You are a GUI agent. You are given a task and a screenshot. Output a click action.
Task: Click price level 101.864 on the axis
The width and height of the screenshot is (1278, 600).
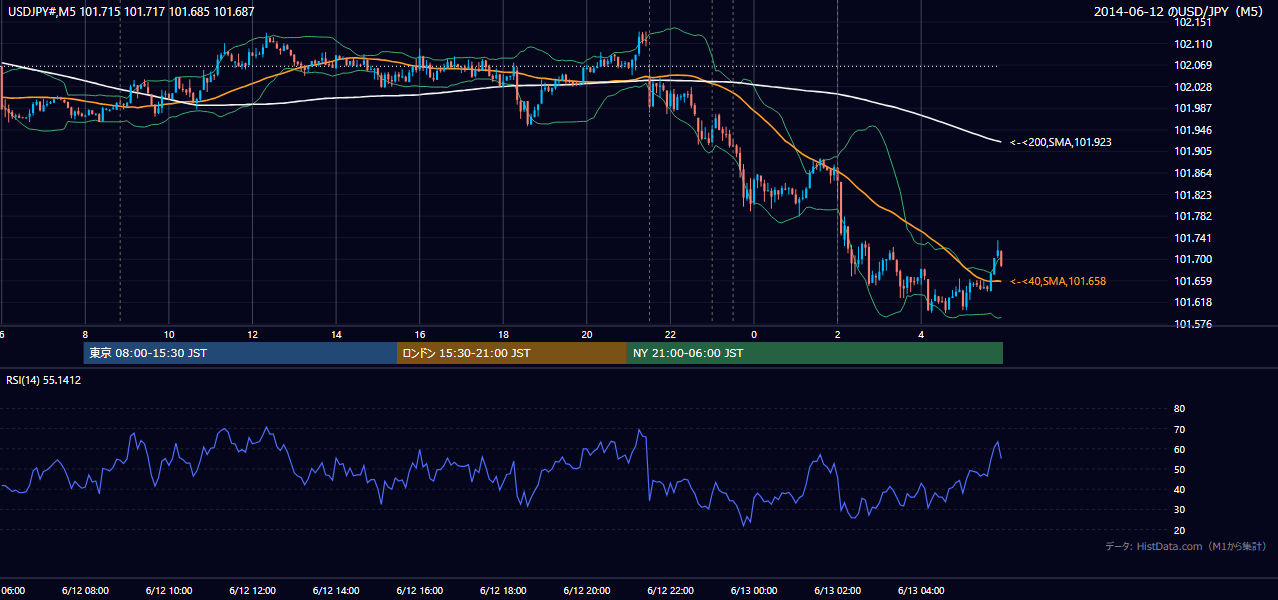pyautogui.click(x=1192, y=173)
